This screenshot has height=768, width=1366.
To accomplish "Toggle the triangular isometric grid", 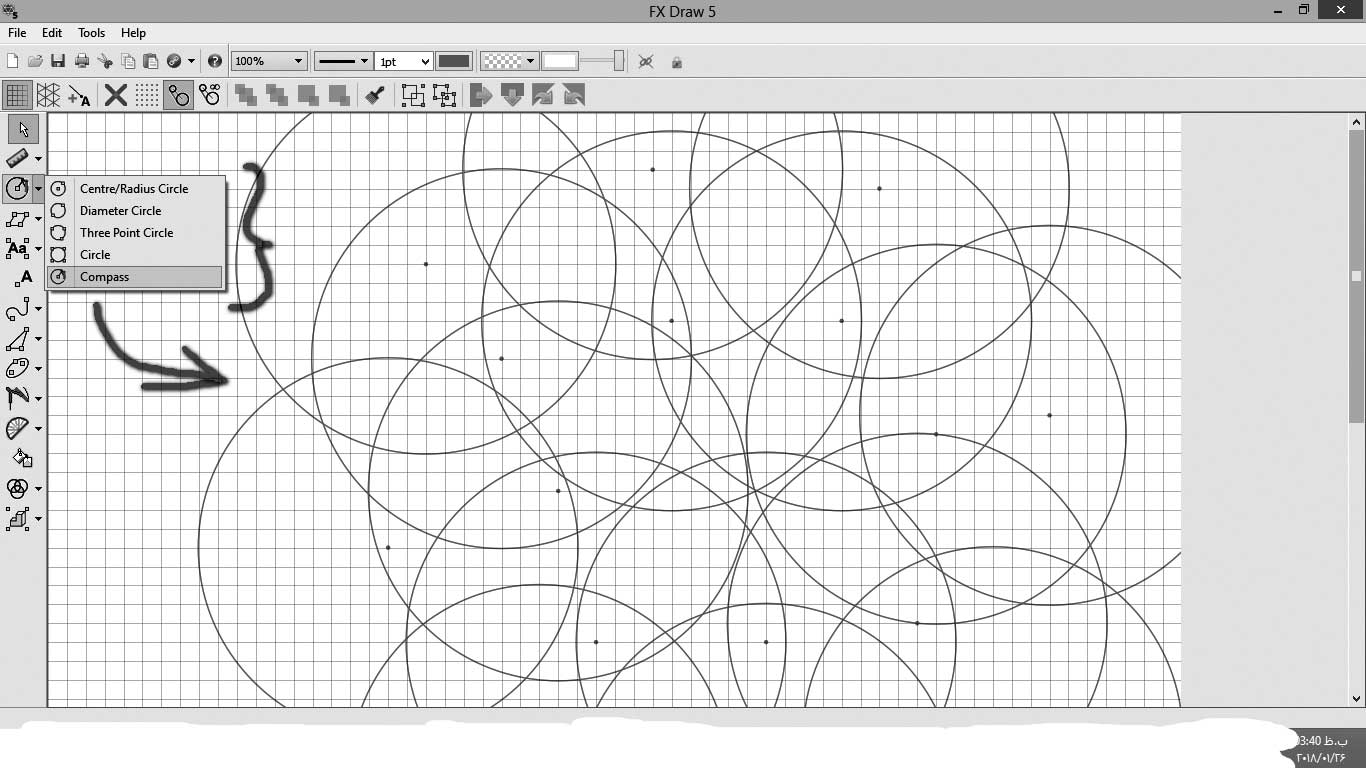I will click(x=48, y=95).
